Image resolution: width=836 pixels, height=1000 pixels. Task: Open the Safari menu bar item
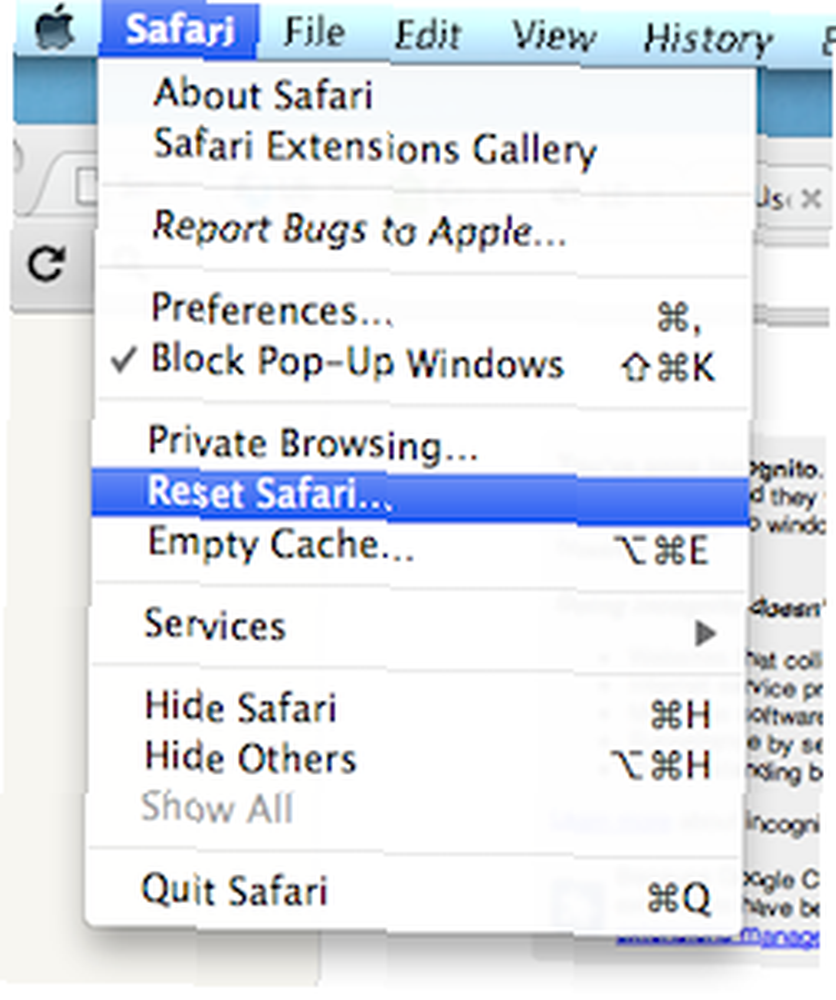click(x=179, y=30)
